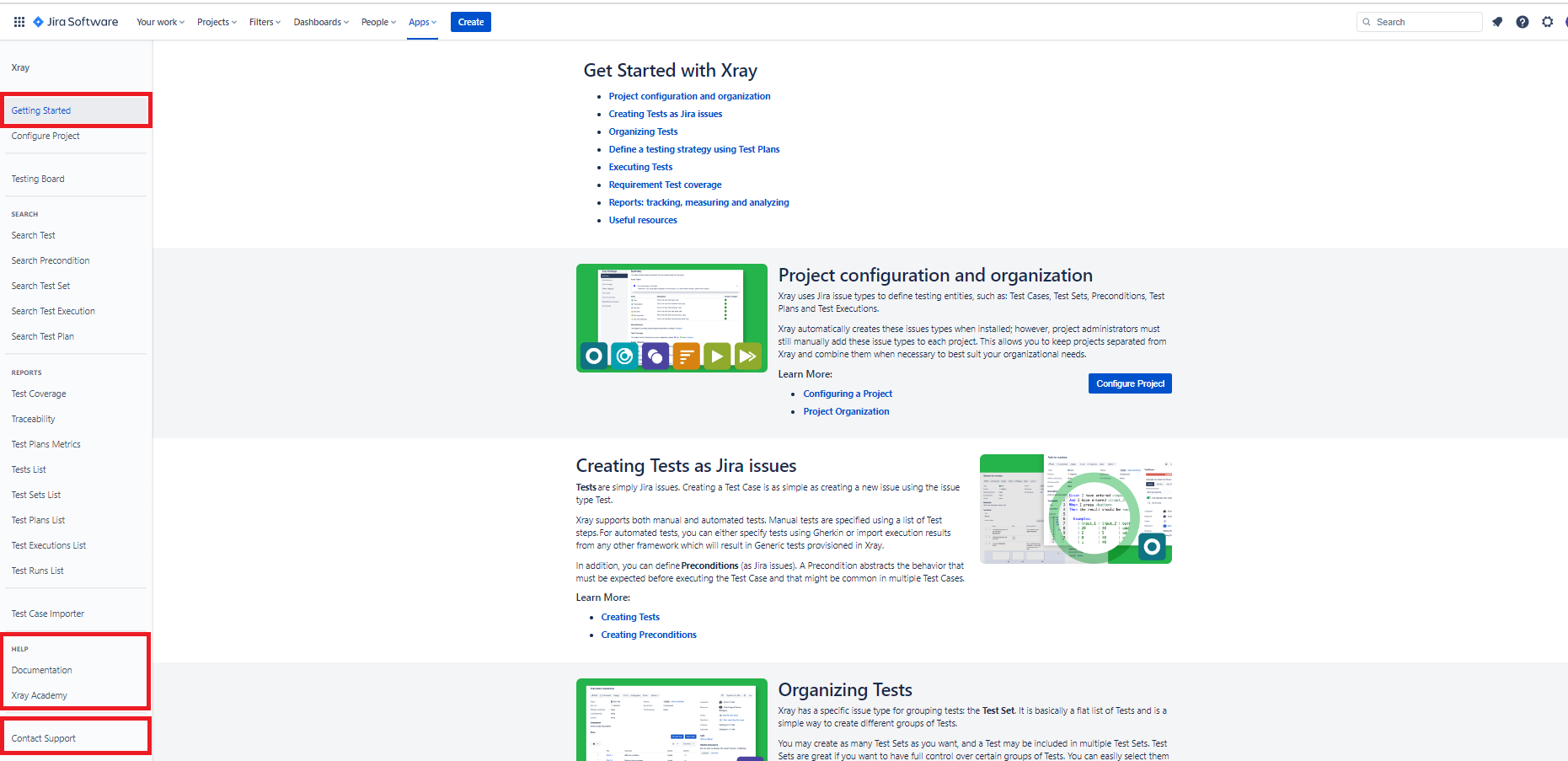Image resolution: width=1568 pixels, height=761 pixels.
Task: Open the Tests List report
Action: (29, 469)
